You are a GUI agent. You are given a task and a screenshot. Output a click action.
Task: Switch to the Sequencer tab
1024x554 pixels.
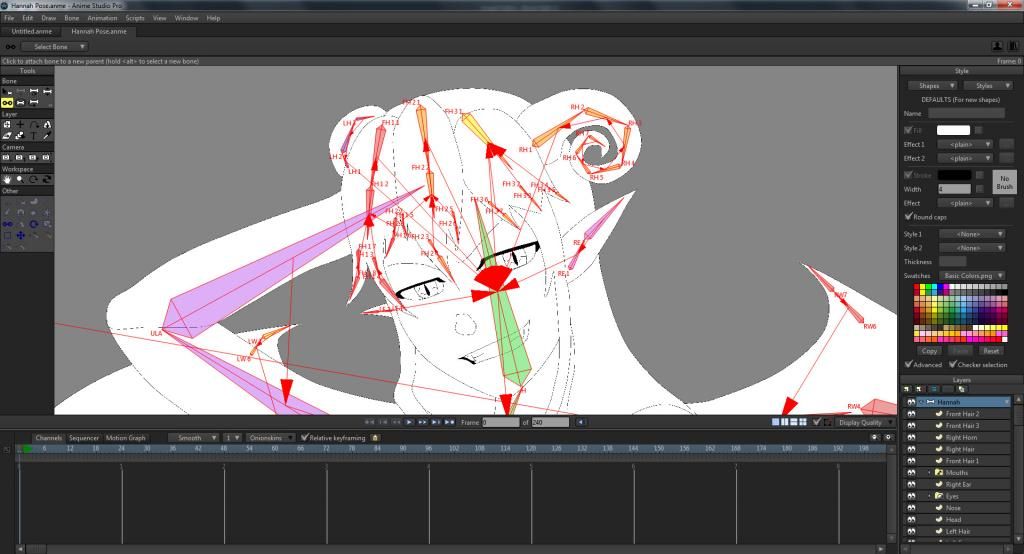[x=84, y=438]
